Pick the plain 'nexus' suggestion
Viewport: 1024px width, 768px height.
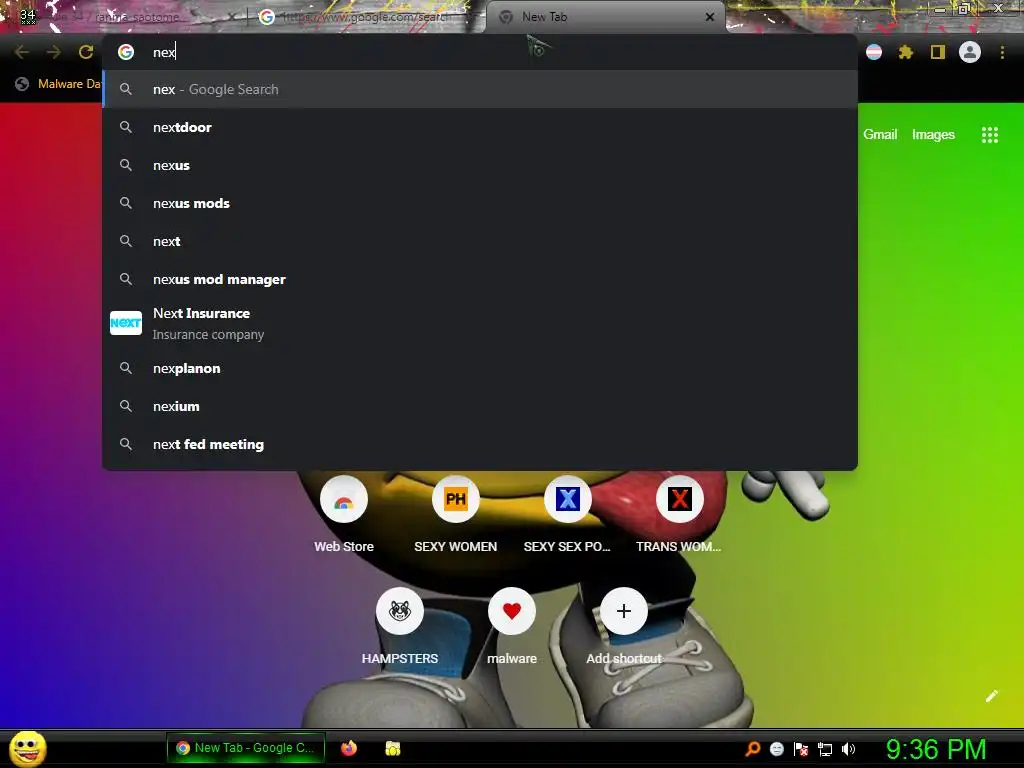(480, 165)
